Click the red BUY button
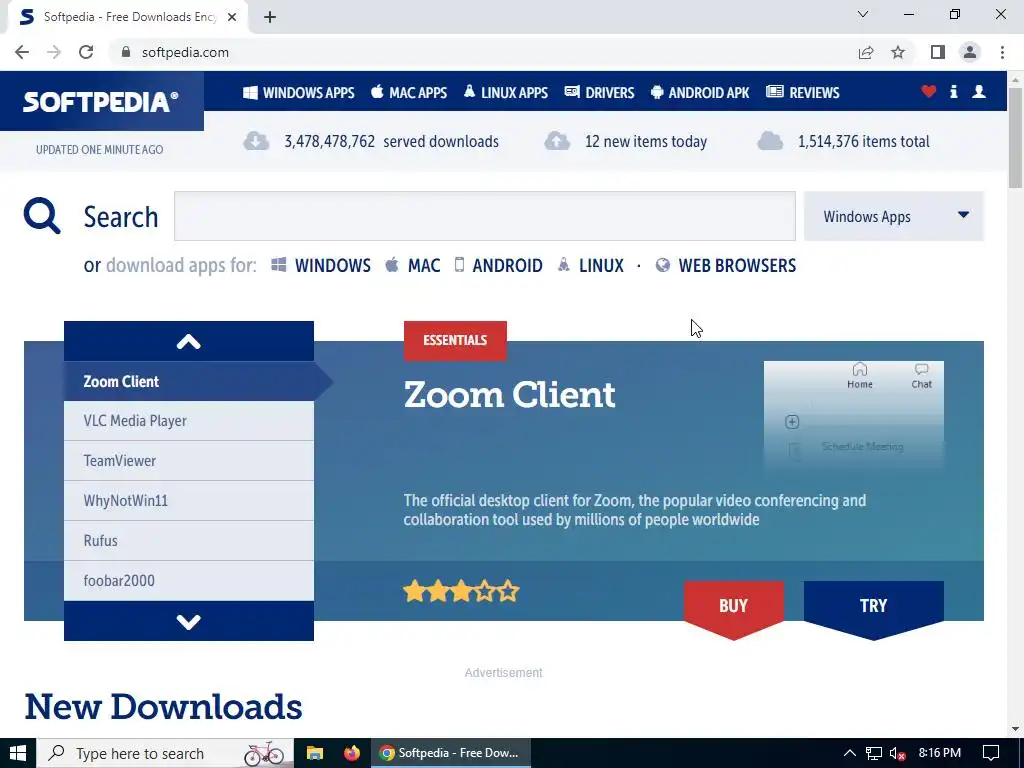The width and height of the screenshot is (1024, 768). 733,609
